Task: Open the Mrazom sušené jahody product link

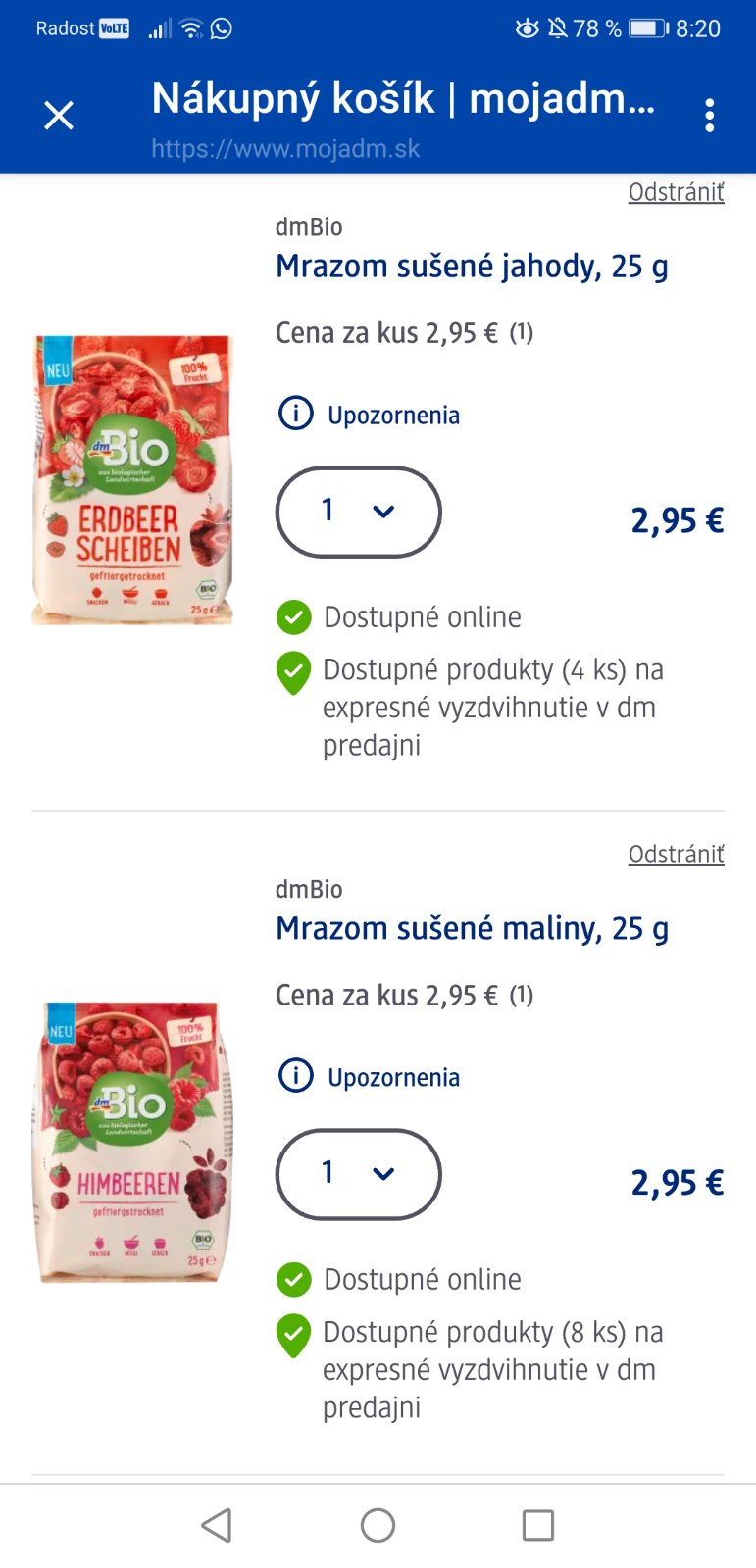Action: (472, 267)
